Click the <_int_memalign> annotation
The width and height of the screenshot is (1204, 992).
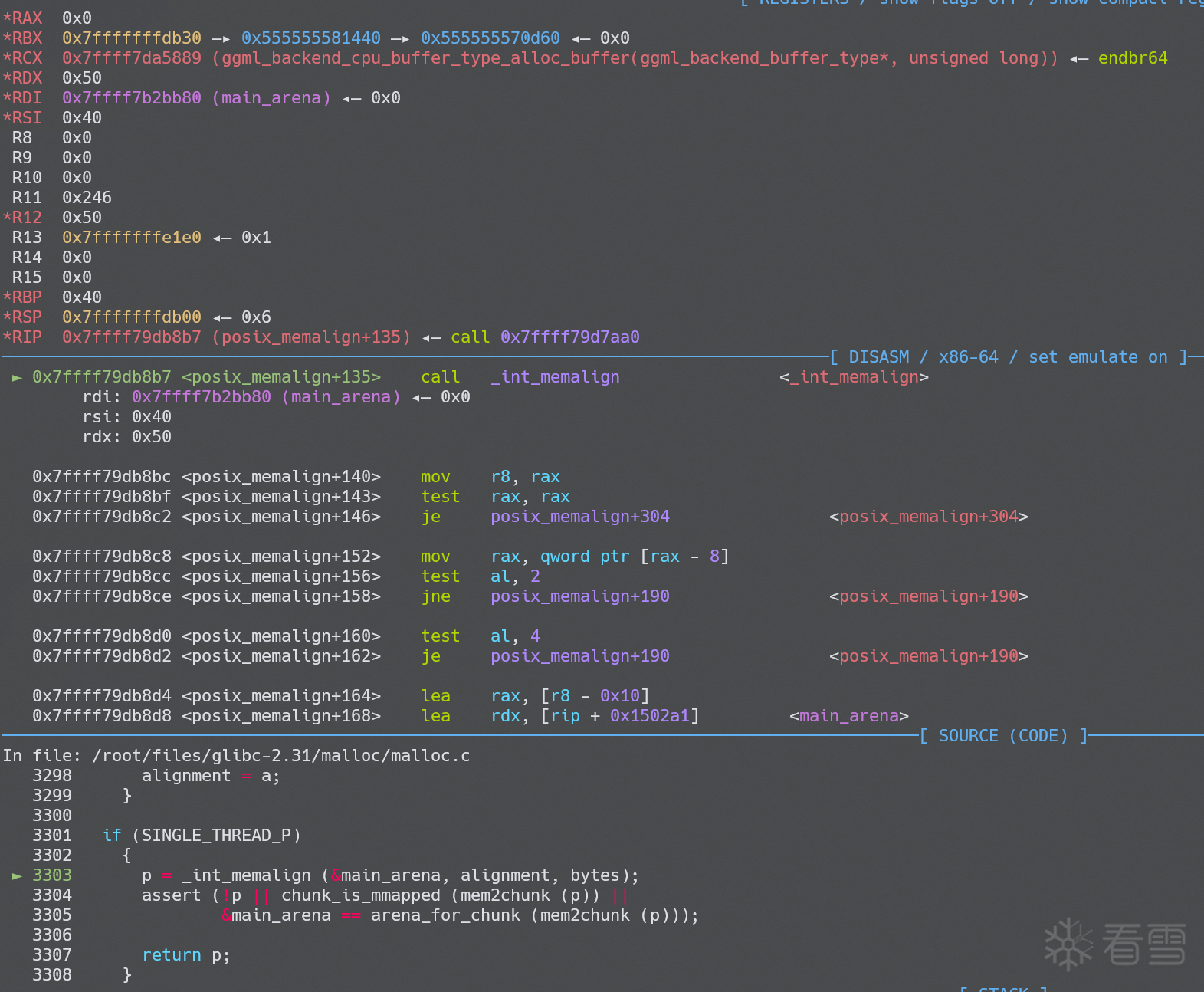point(854,376)
